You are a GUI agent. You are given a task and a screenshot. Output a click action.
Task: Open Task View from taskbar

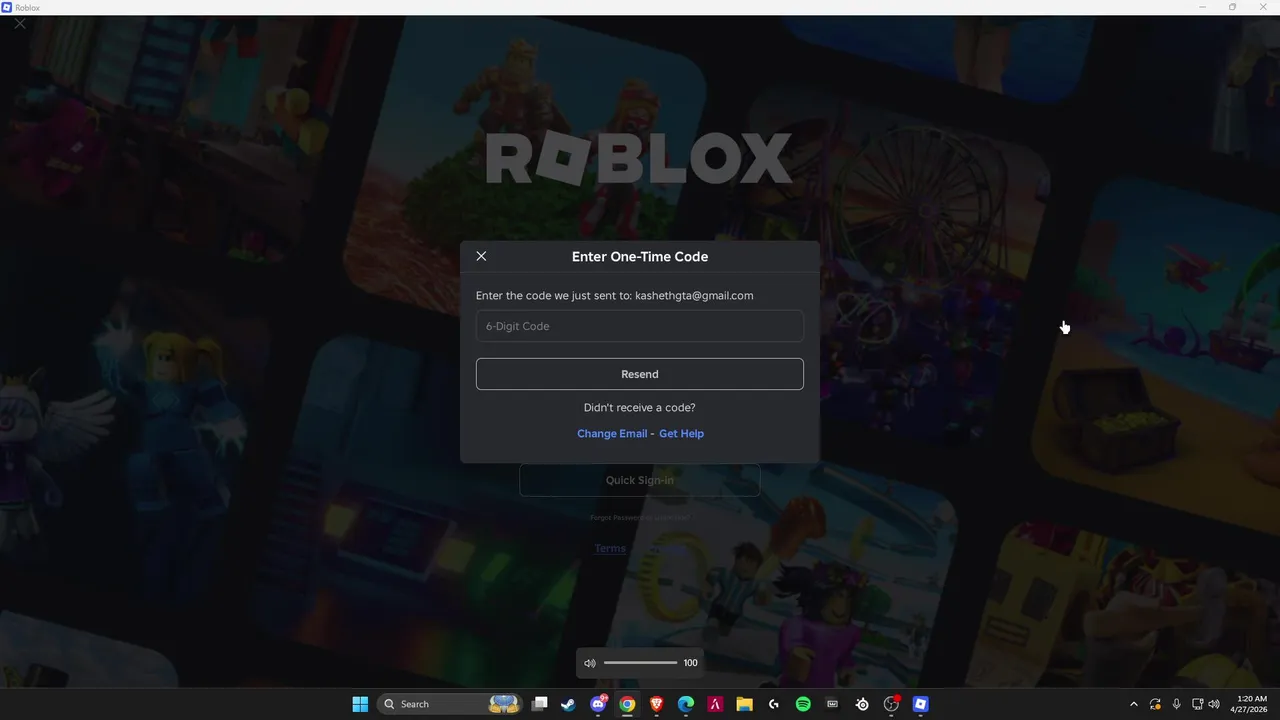point(540,704)
